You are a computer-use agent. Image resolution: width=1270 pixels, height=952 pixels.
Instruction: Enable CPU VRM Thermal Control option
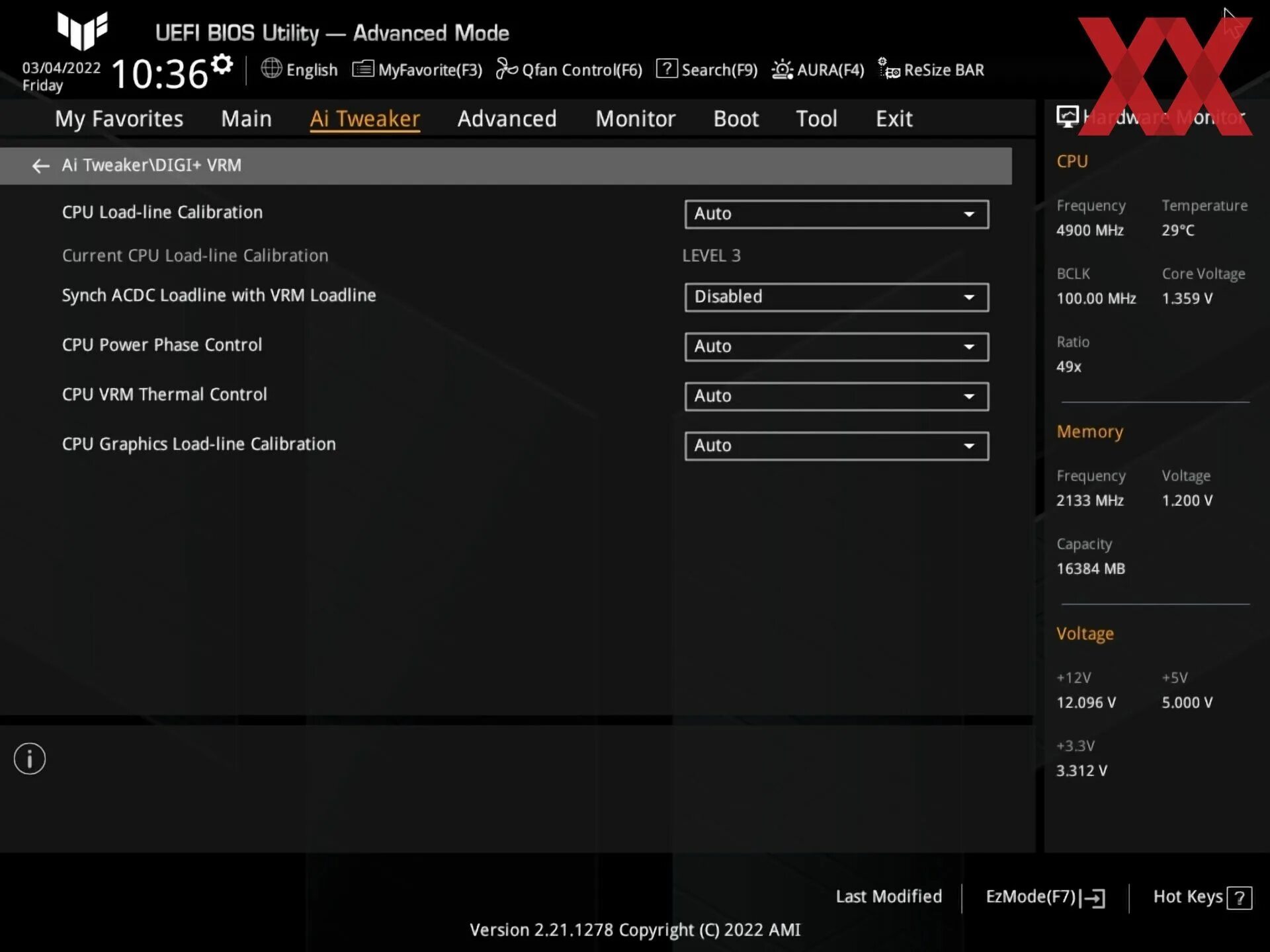point(836,395)
